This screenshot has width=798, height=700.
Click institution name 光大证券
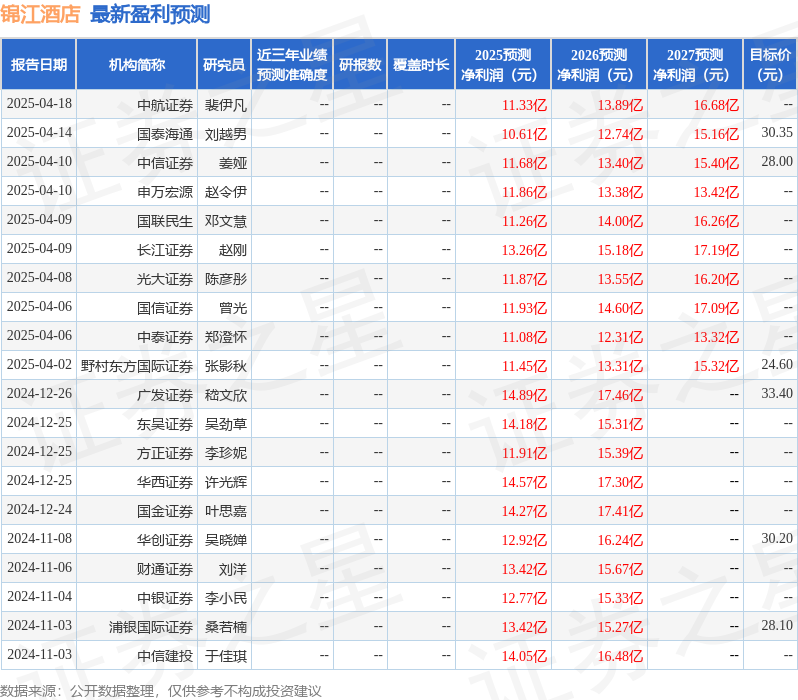click(165, 279)
